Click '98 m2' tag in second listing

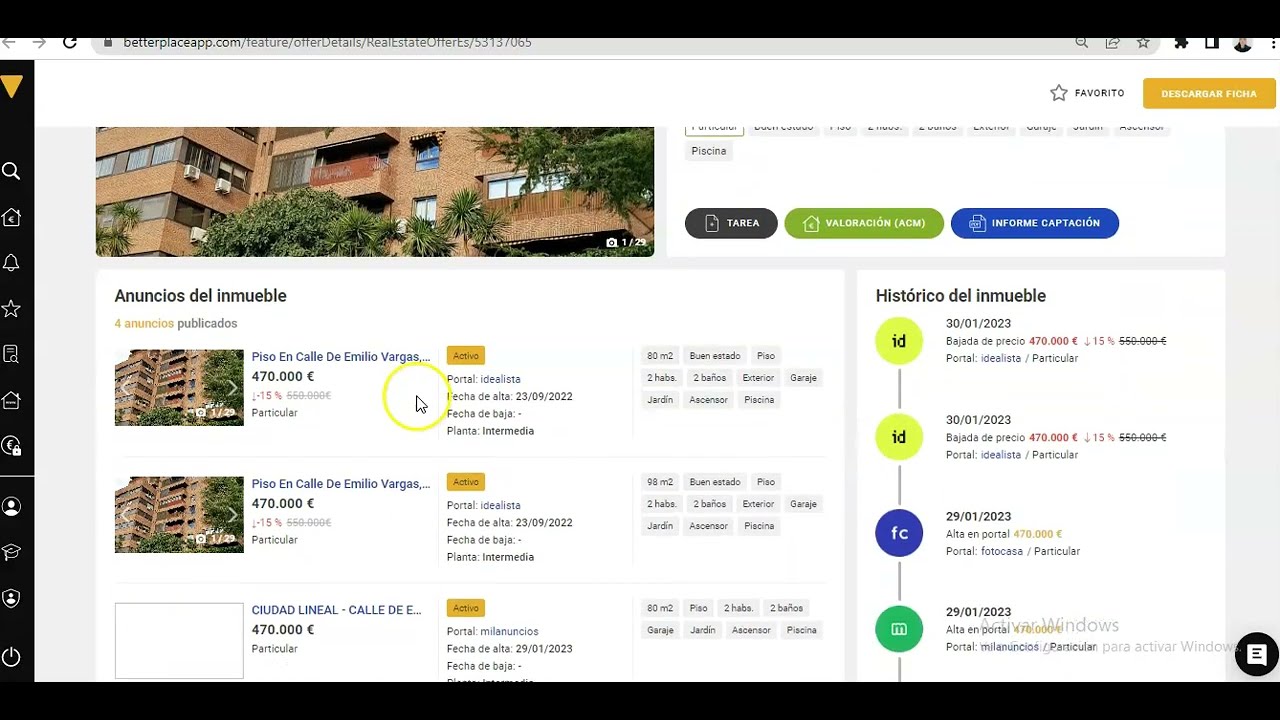point(660,482)
